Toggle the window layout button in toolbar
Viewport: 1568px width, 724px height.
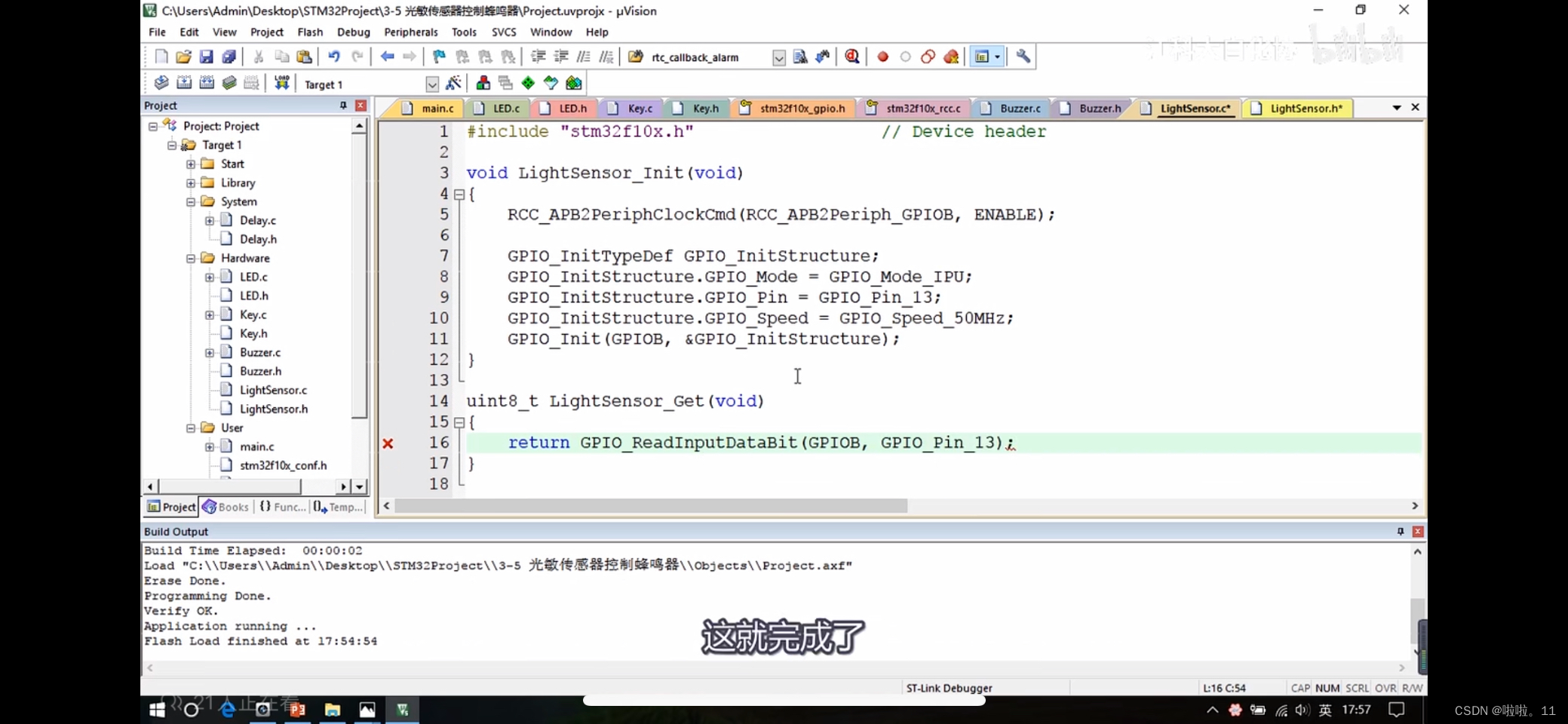[x=982, y=57]
